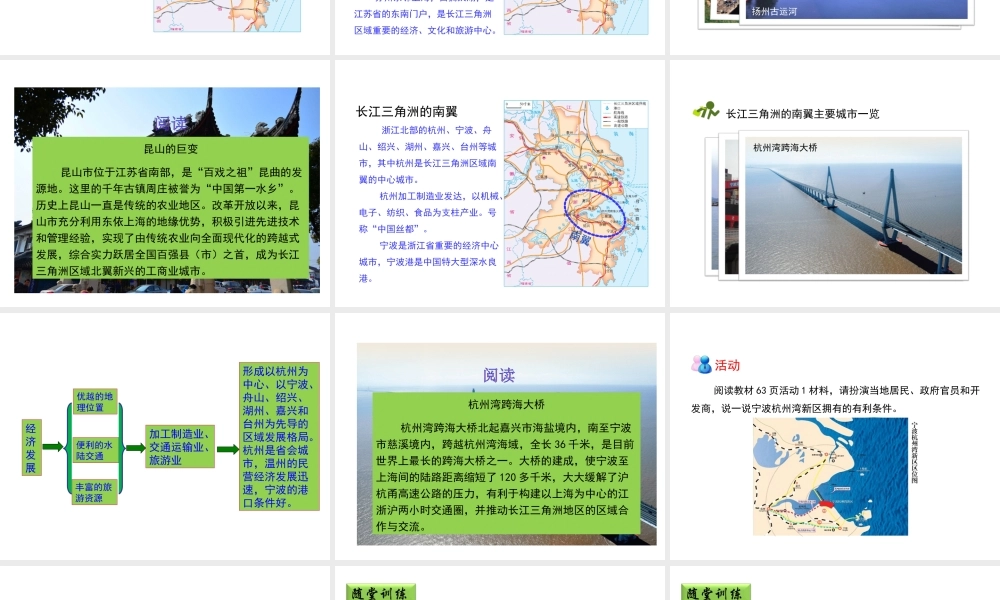Viewport: 1000px width, 600px height.
Task: Click the 活动 heading text
Action: 727,365
